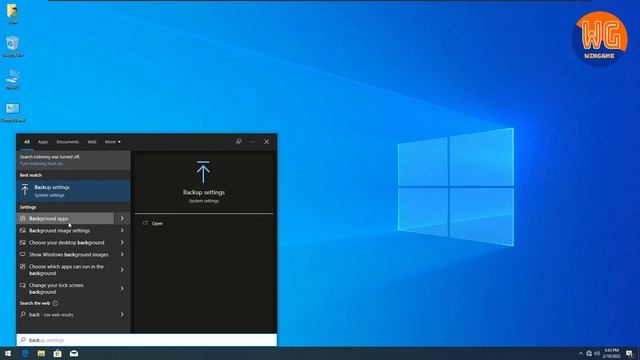Screen dimensions: 640x360
Task: Click the network icon in system tray
Action: pos(589,353)
